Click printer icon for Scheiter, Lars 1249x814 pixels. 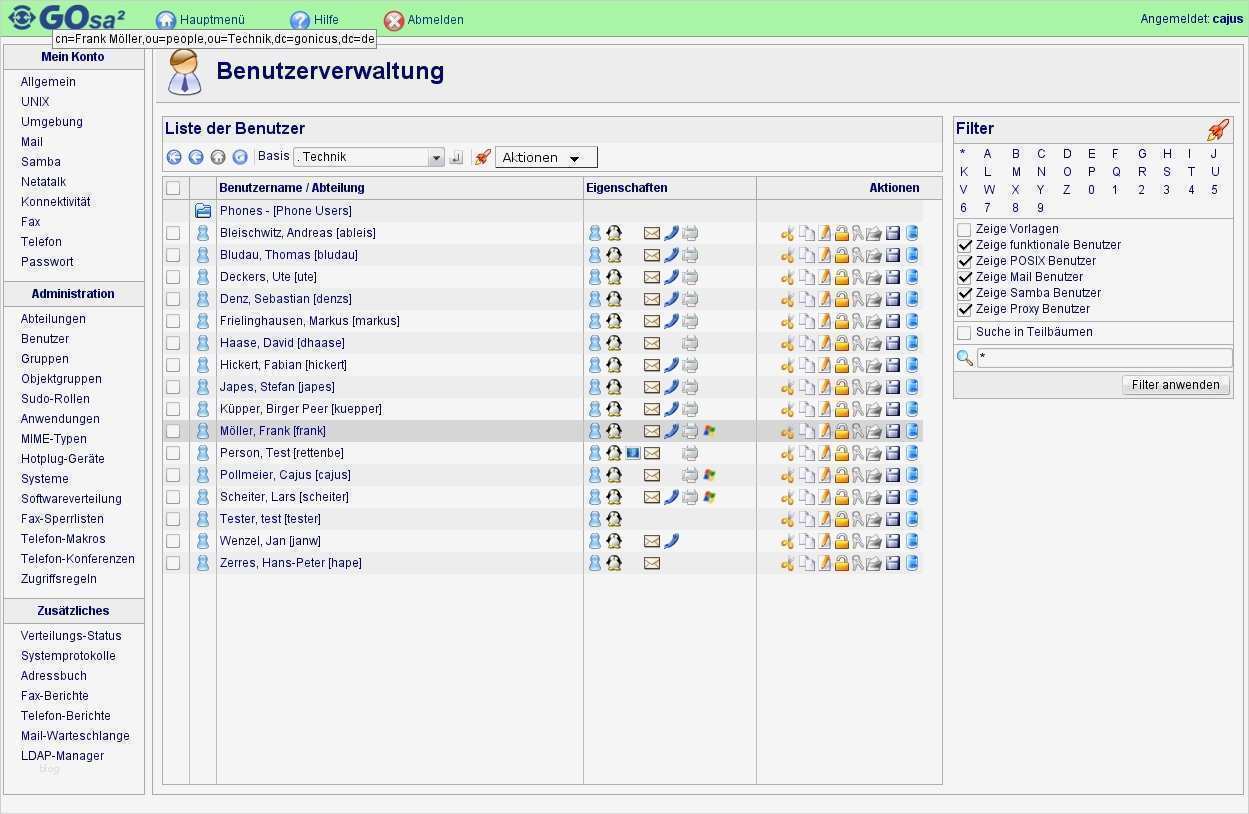pos(690,497)
